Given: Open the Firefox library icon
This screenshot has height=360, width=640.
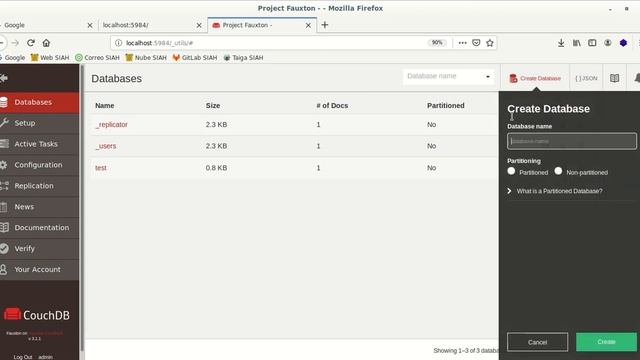Looking at the screenshot, I should (577, 43).
